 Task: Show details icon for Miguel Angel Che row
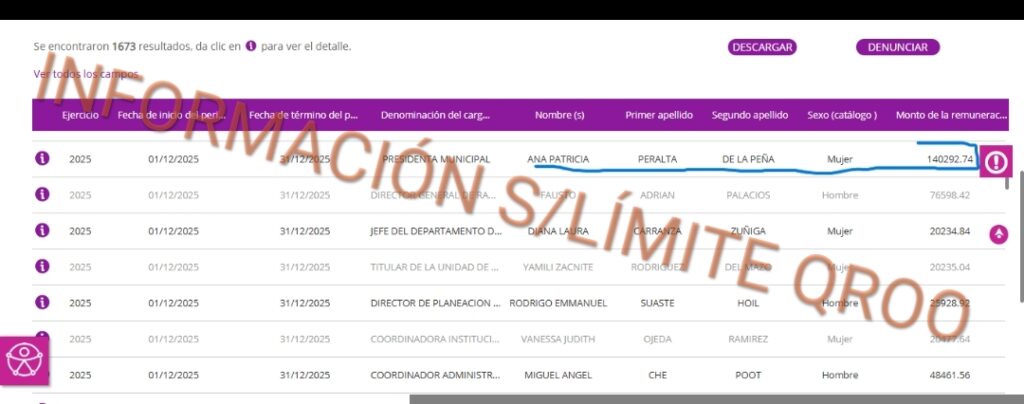click(x=42, y=374)
